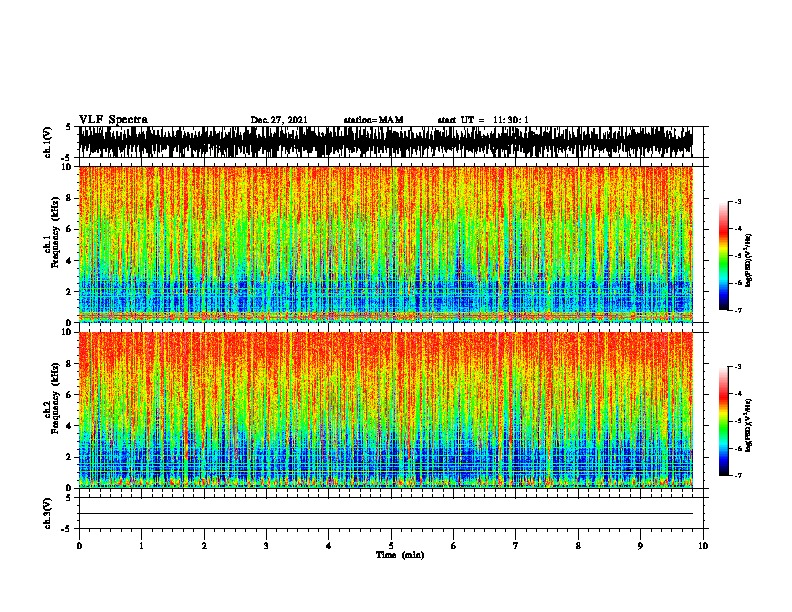Click the time axis tick label "9"

tap(640, 546)
